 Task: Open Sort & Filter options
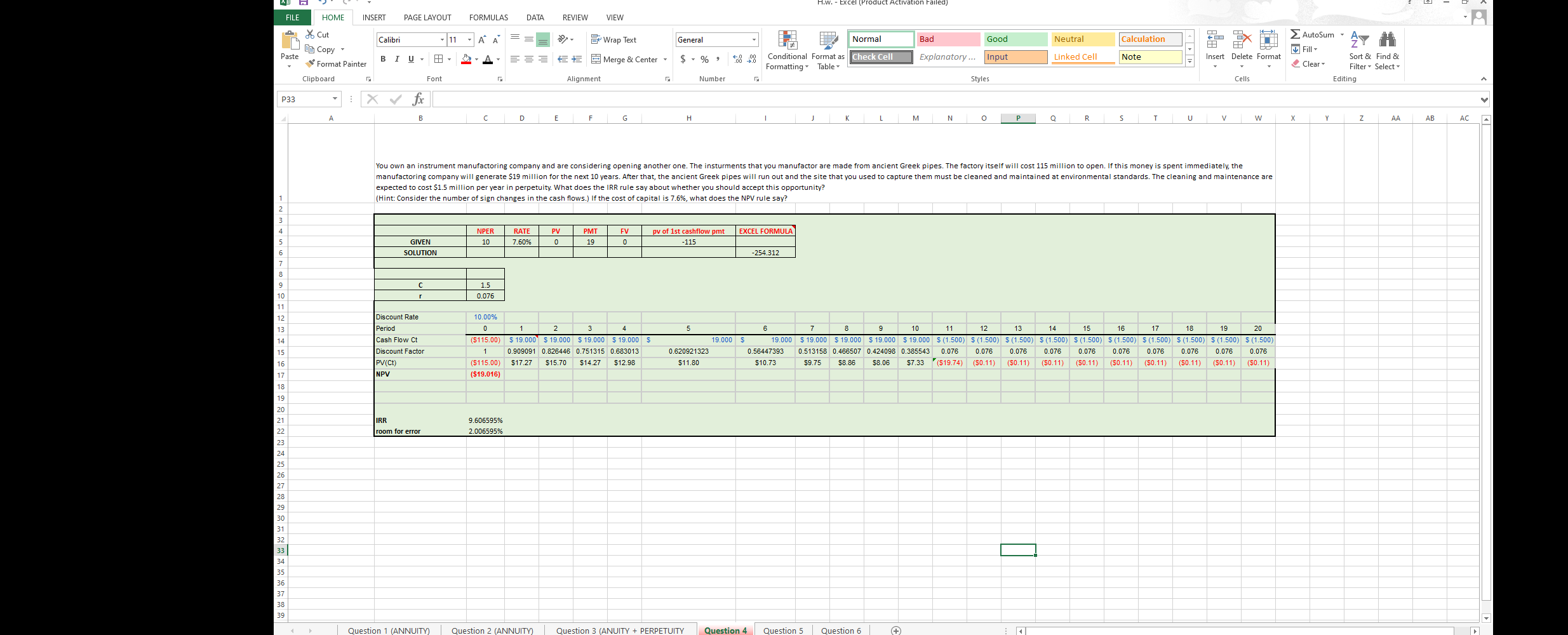tap(1359, 50)
